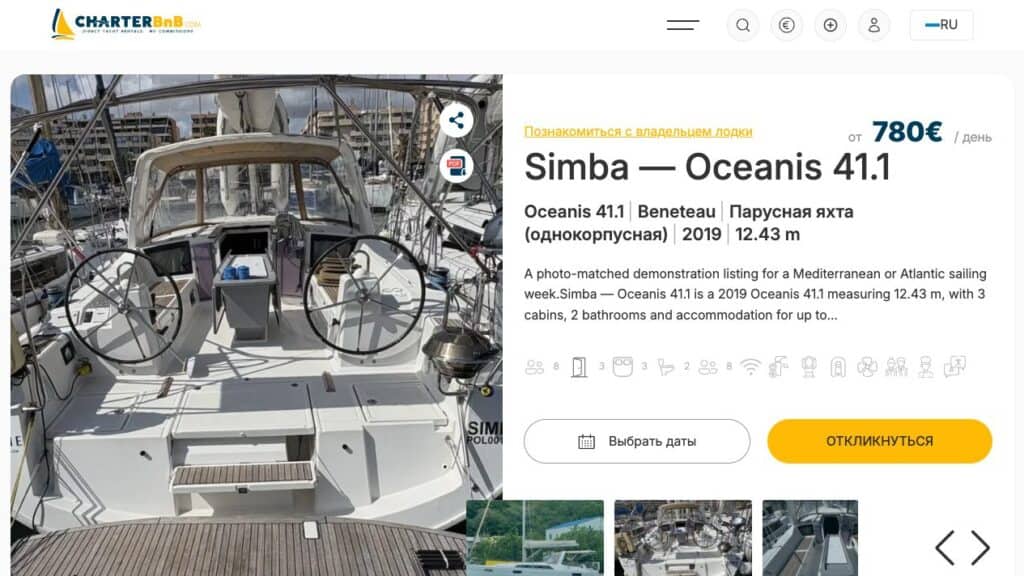Image resolution: width=1024 pixels, height=576 pixels.
Task: Click the plus add-listing icon
Action: (x=830, y=25)
